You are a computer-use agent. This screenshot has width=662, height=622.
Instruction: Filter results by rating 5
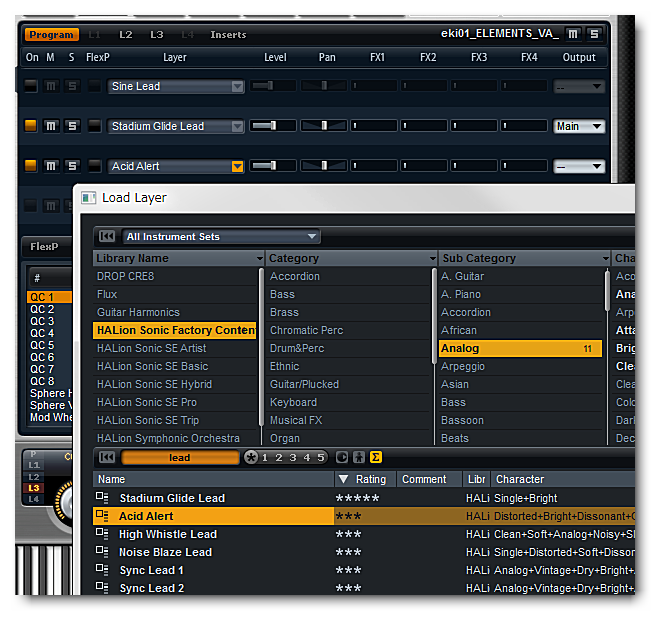tap(320, 458)
